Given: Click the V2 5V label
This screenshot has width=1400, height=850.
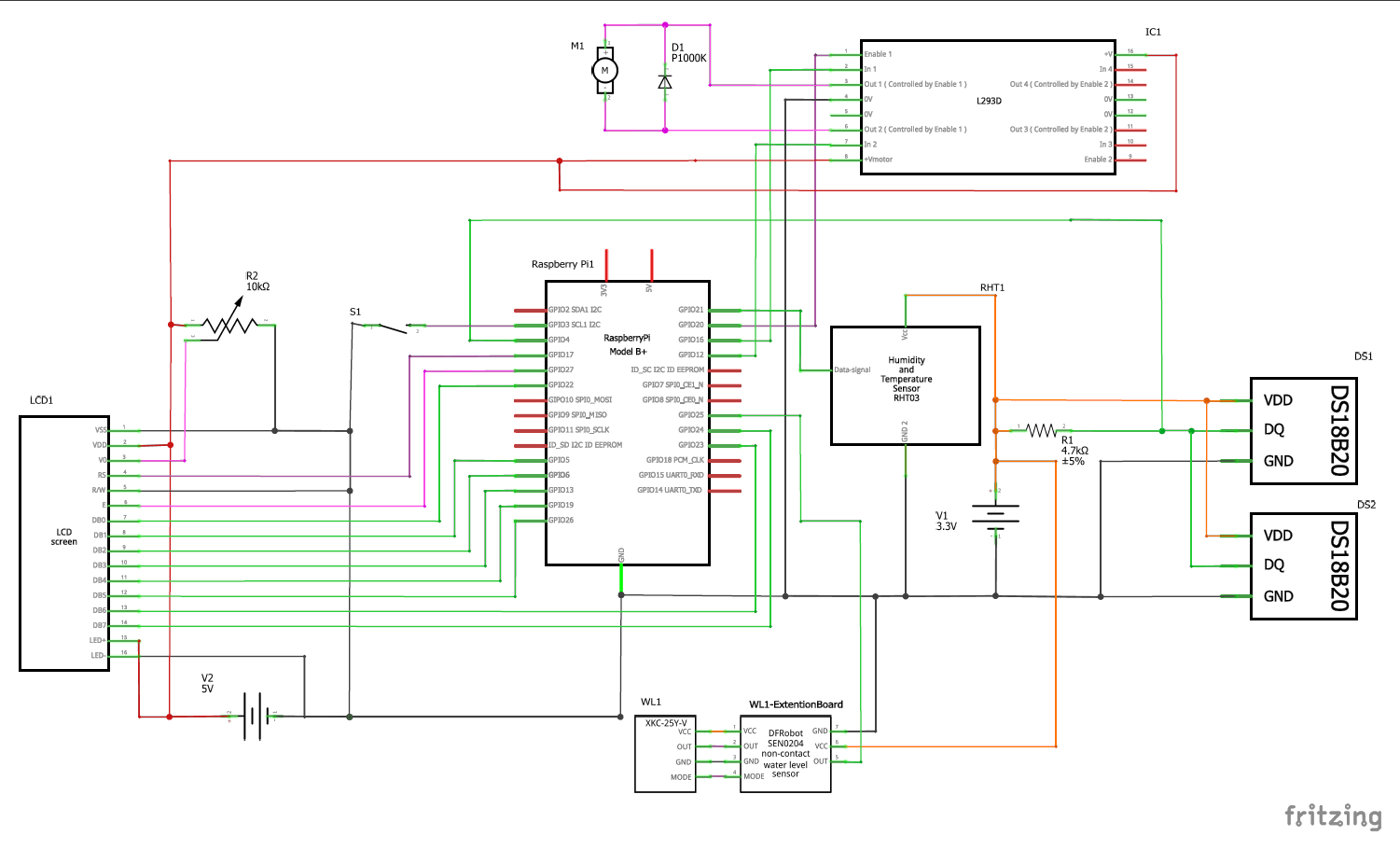Looking at the screenshot, I should (207, 683).
